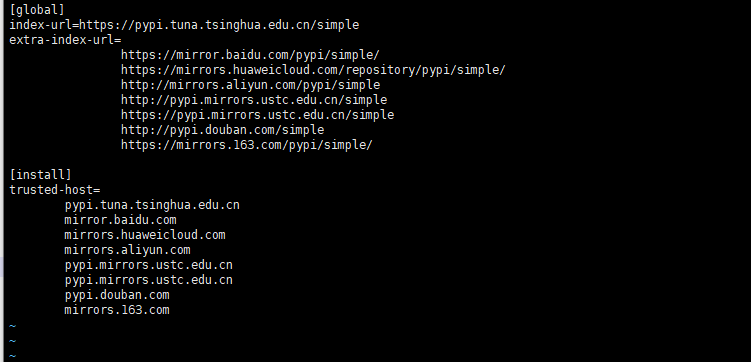Click the trusted-host= key line
The width and height of the screenshot is (751, 362).
[x=55, y=190]
